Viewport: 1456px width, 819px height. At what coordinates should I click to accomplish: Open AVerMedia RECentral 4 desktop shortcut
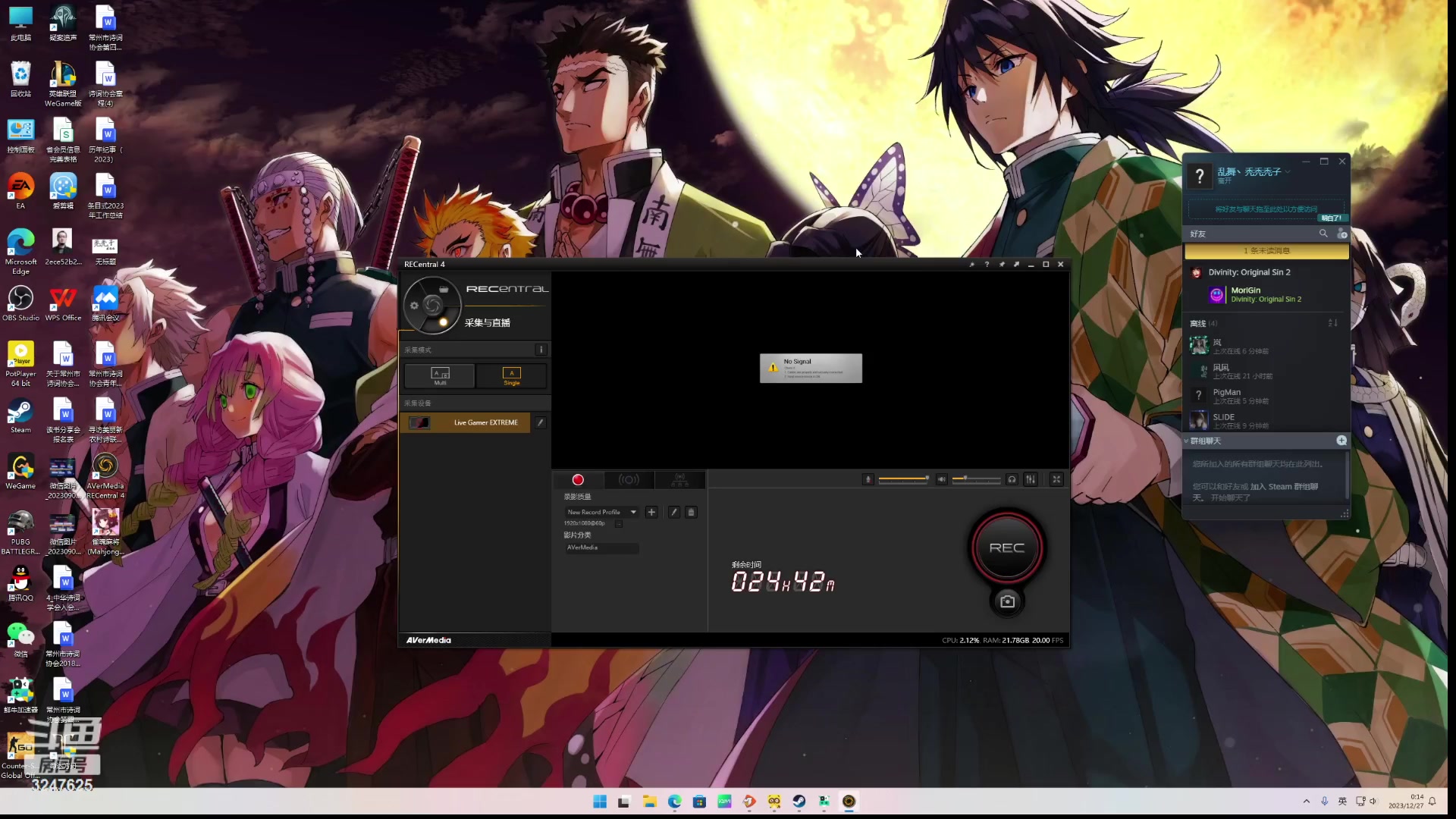pyautogui.click(x=105, y=475)
